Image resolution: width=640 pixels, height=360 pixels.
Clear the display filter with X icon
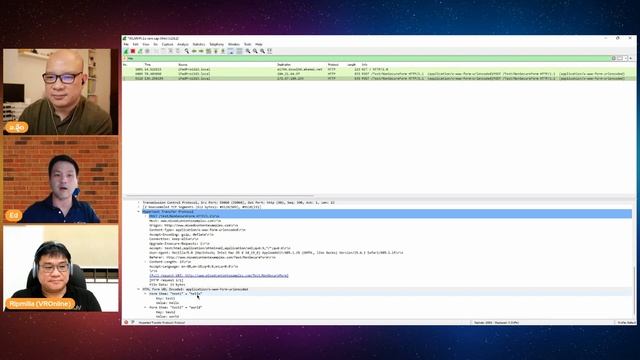[613, 58]
